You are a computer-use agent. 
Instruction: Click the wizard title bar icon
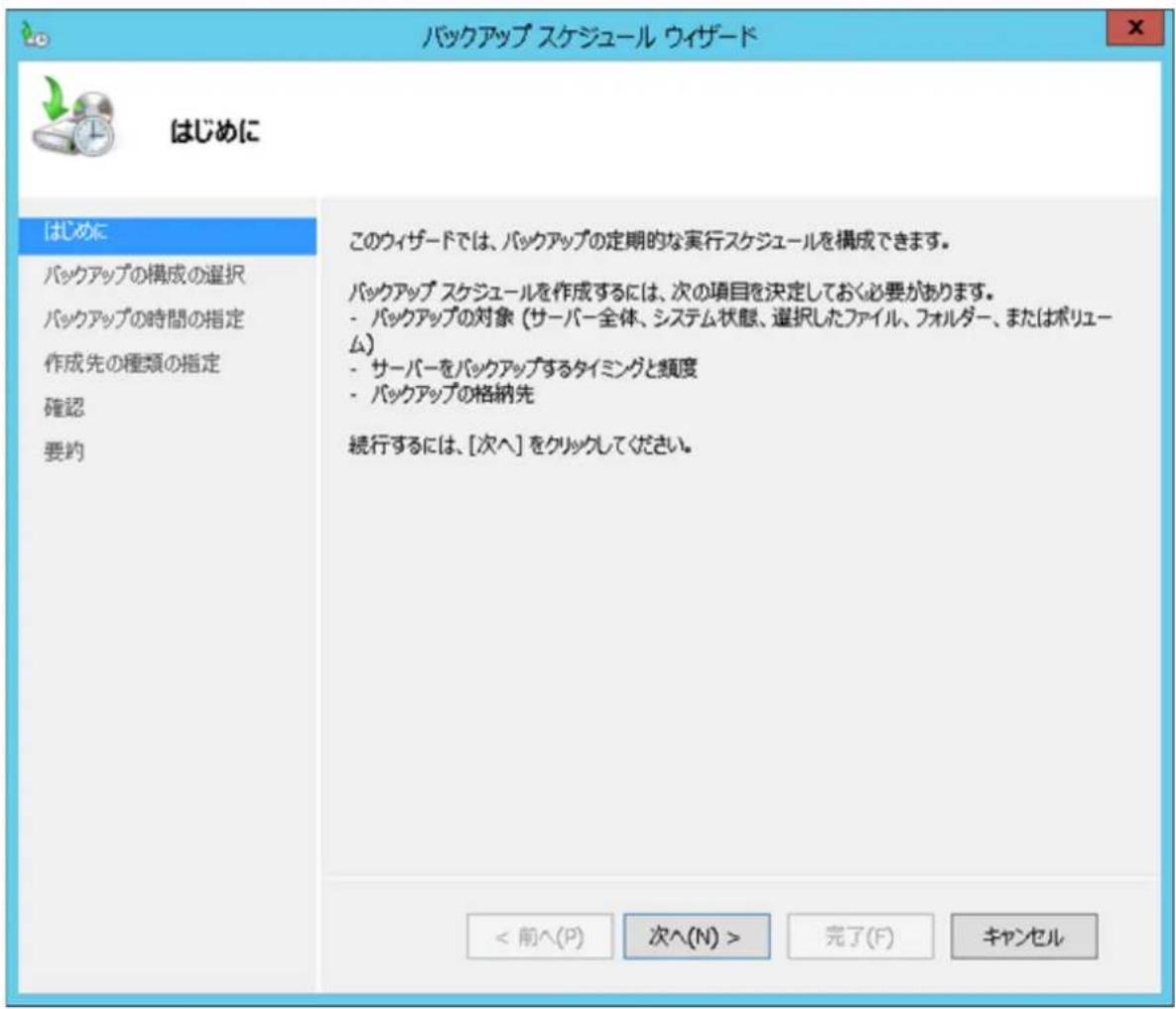(x=35, y=36)
